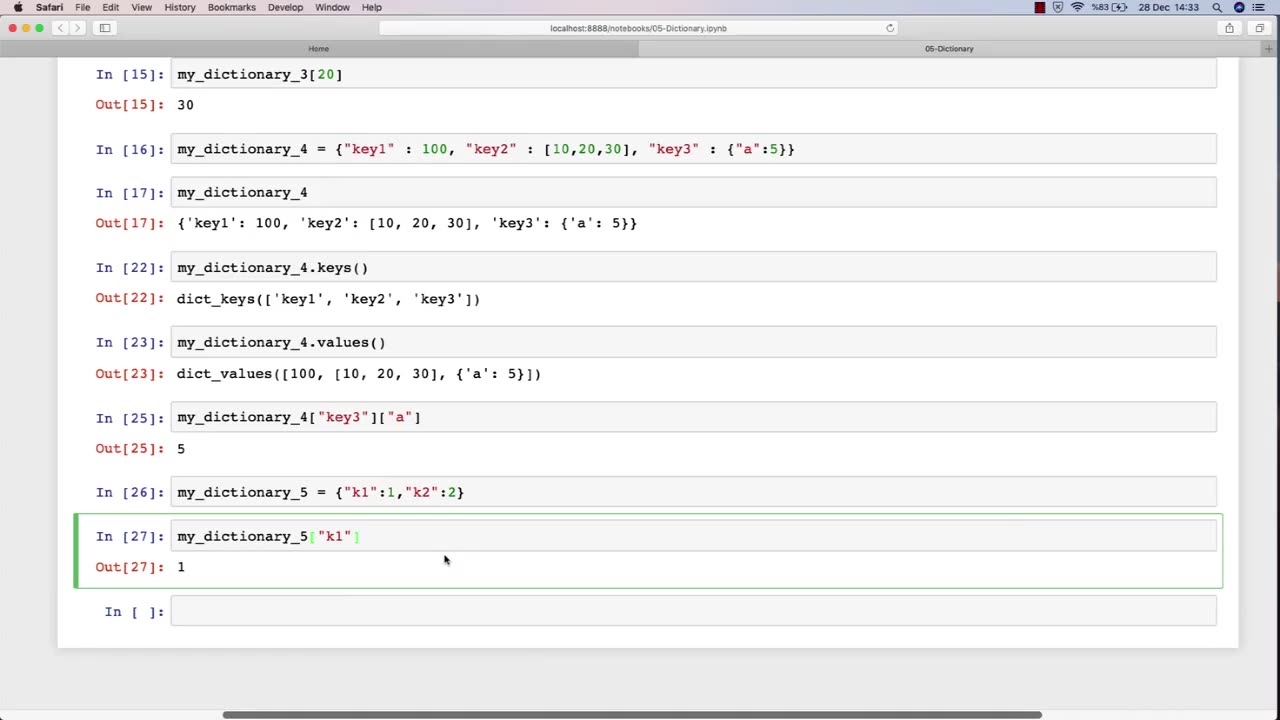Image resolution: width=1280 pixels, height=720 pixels.
Task: Show all tabs overview button
Action: [x=1259, y=28]
